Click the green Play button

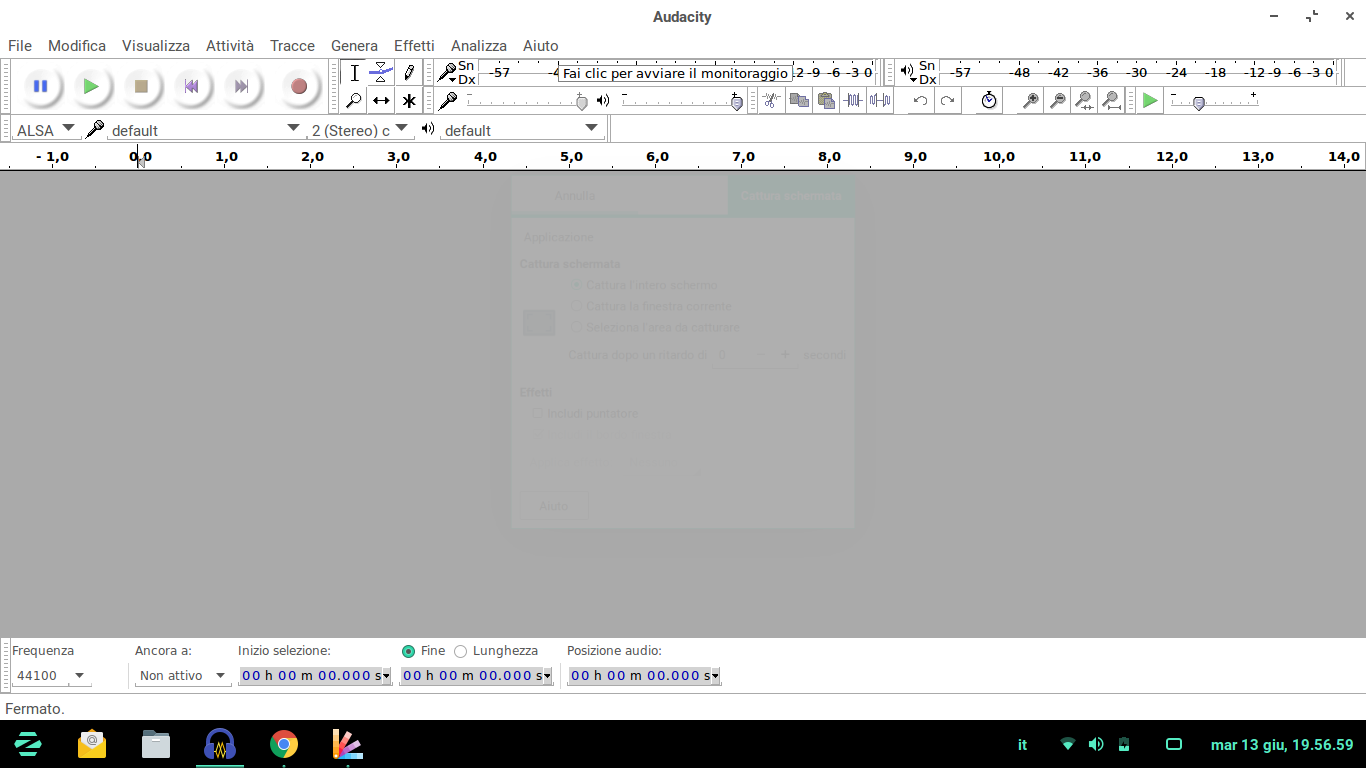tap(90, 86)
